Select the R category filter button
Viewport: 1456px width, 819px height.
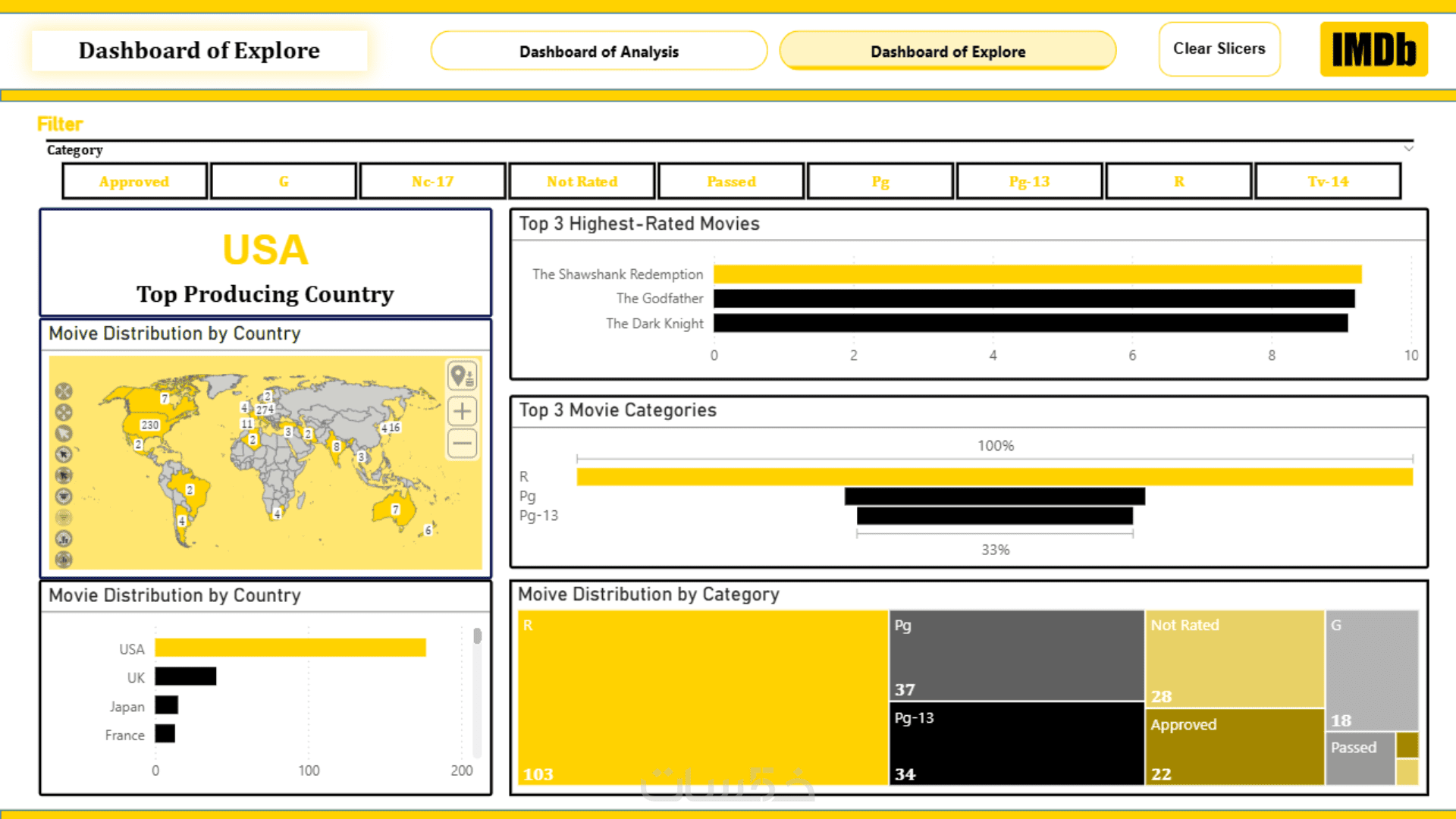[1178, 182]
